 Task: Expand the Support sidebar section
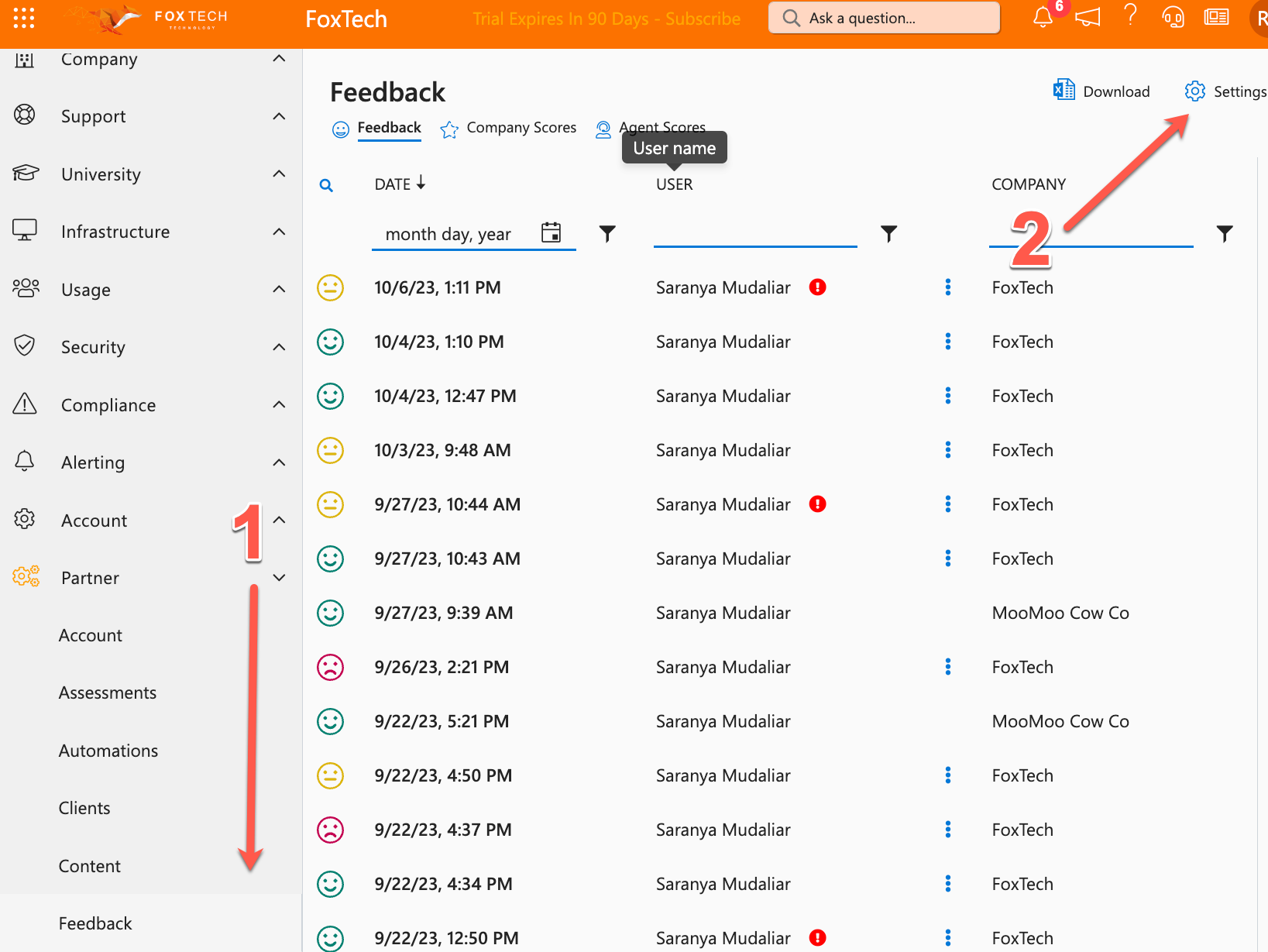click(279, 116)
